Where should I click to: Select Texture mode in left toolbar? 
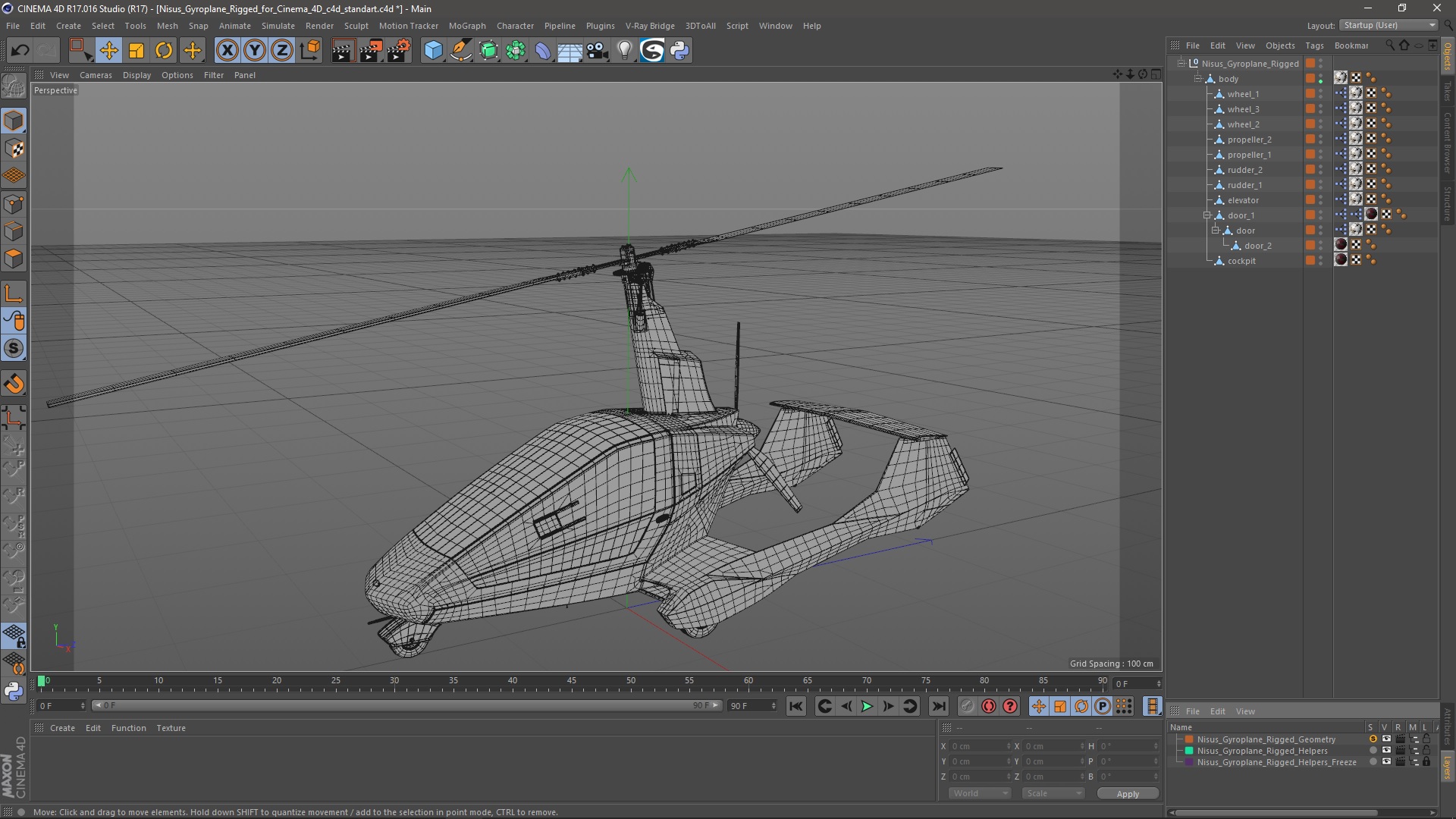click(x=14, y=149)
